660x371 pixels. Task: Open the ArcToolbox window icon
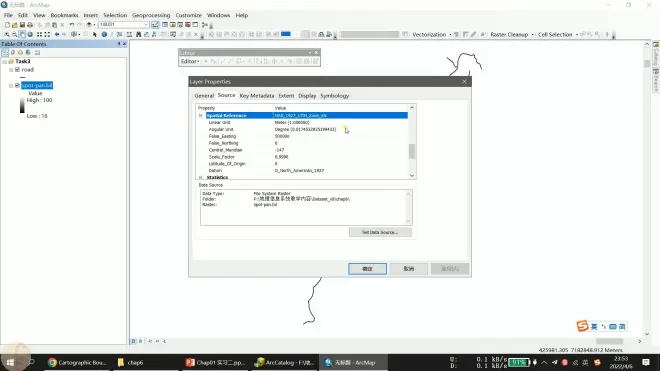pos(188,25)
